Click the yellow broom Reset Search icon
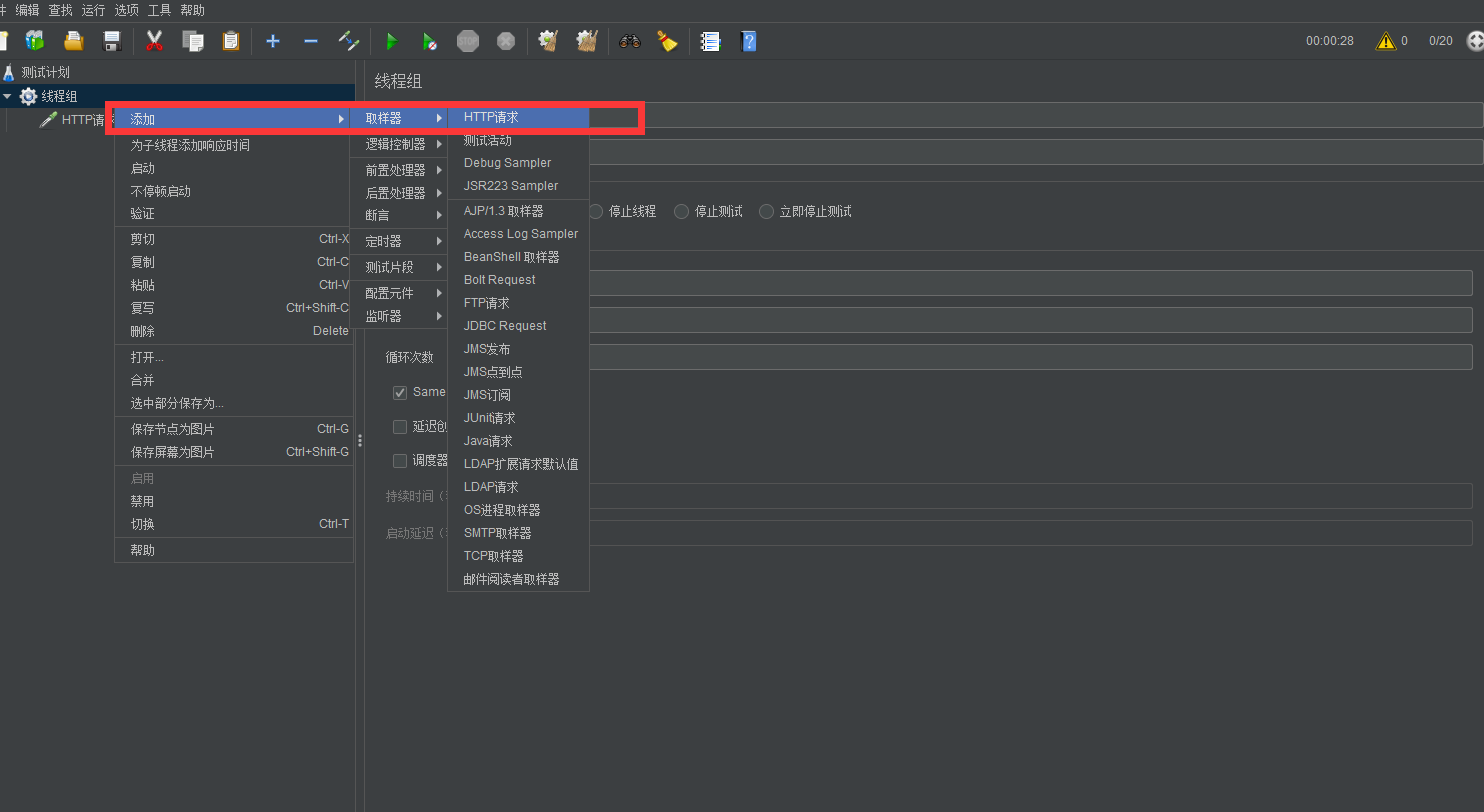This screenshot has width=1484, height=812. pyautogui.click(x=667, y=41)
